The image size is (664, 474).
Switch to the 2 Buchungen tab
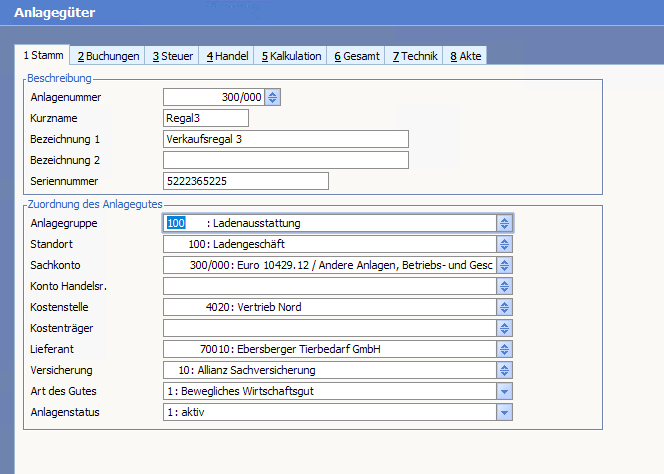108,56
